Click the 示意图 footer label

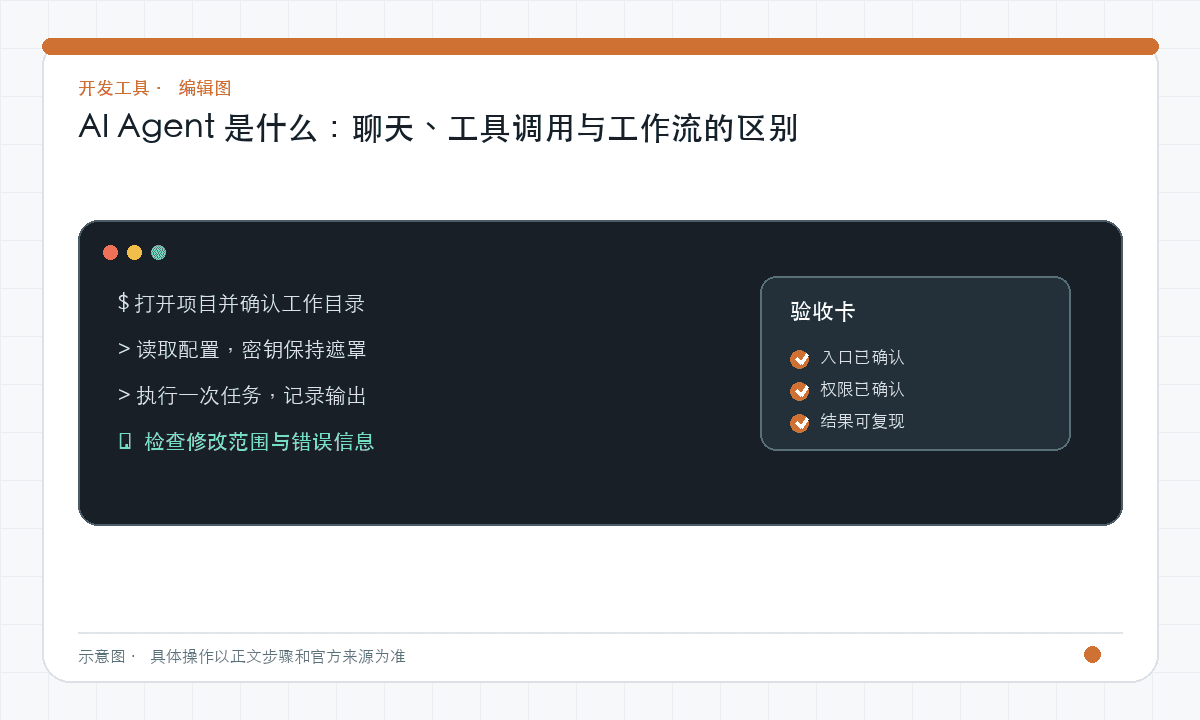click(x=102, y=656)
